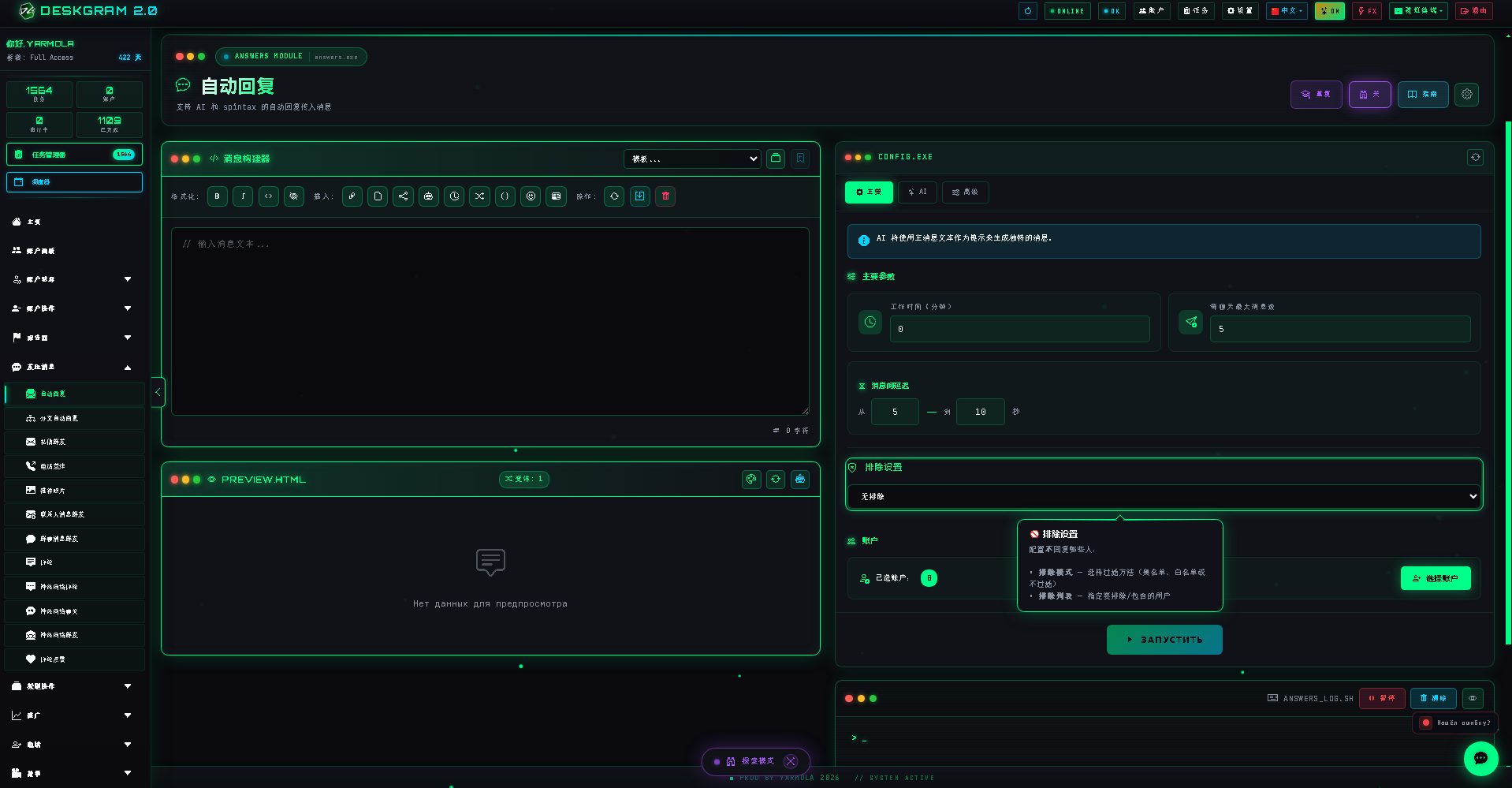Open the template dropdown
The image size is (1512, 788).
coord(692,159)
